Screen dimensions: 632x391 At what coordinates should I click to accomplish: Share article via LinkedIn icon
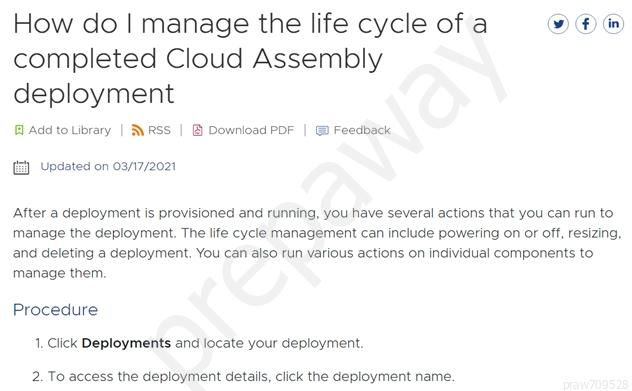pyautogui.click(x=613, y=24)
